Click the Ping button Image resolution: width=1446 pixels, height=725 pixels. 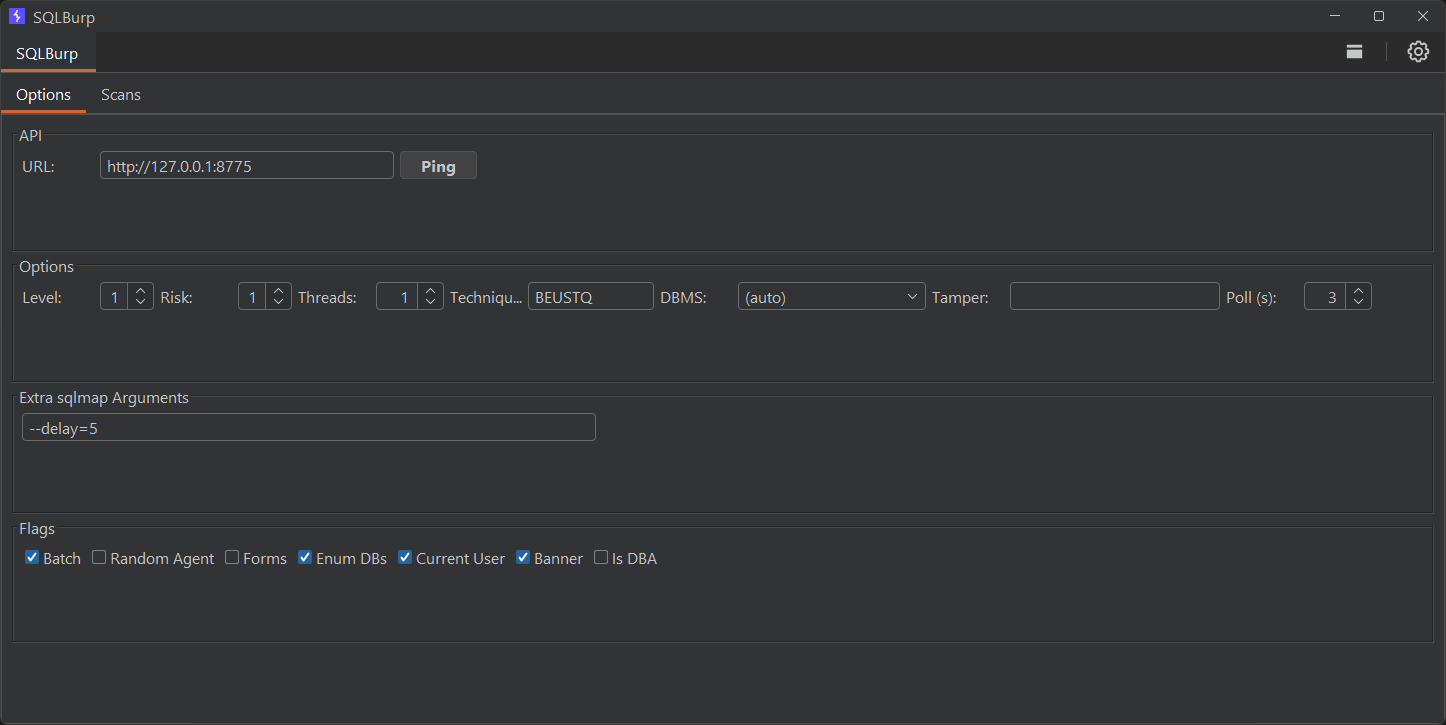click(x=438, y=166)
